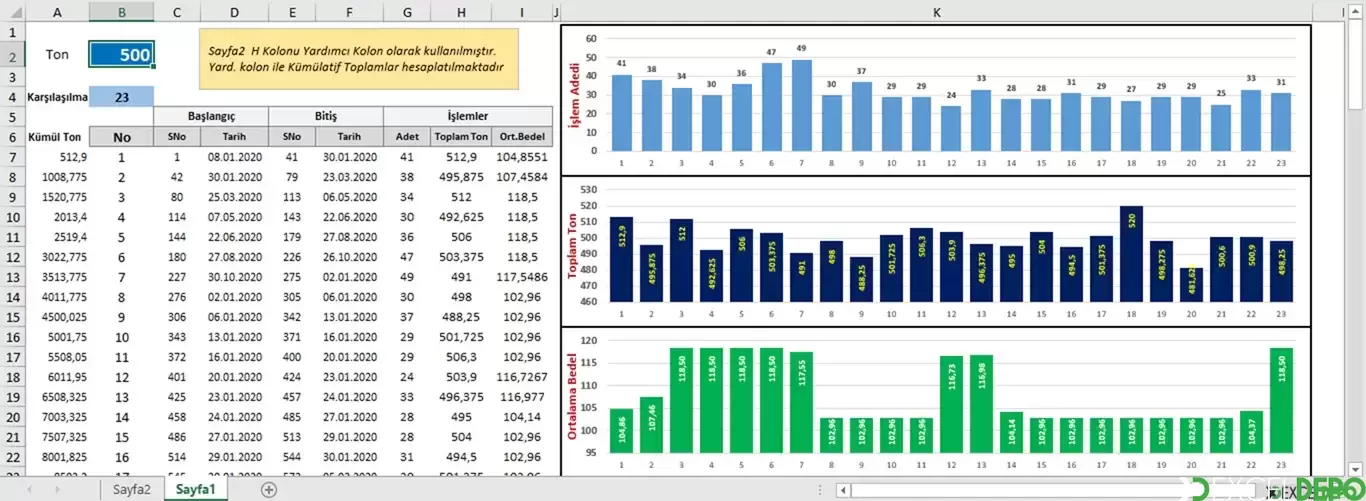The image size is (1366, 501).
Task: Click the horizontal scrollbar left arrow
Action: pos(844,490)
